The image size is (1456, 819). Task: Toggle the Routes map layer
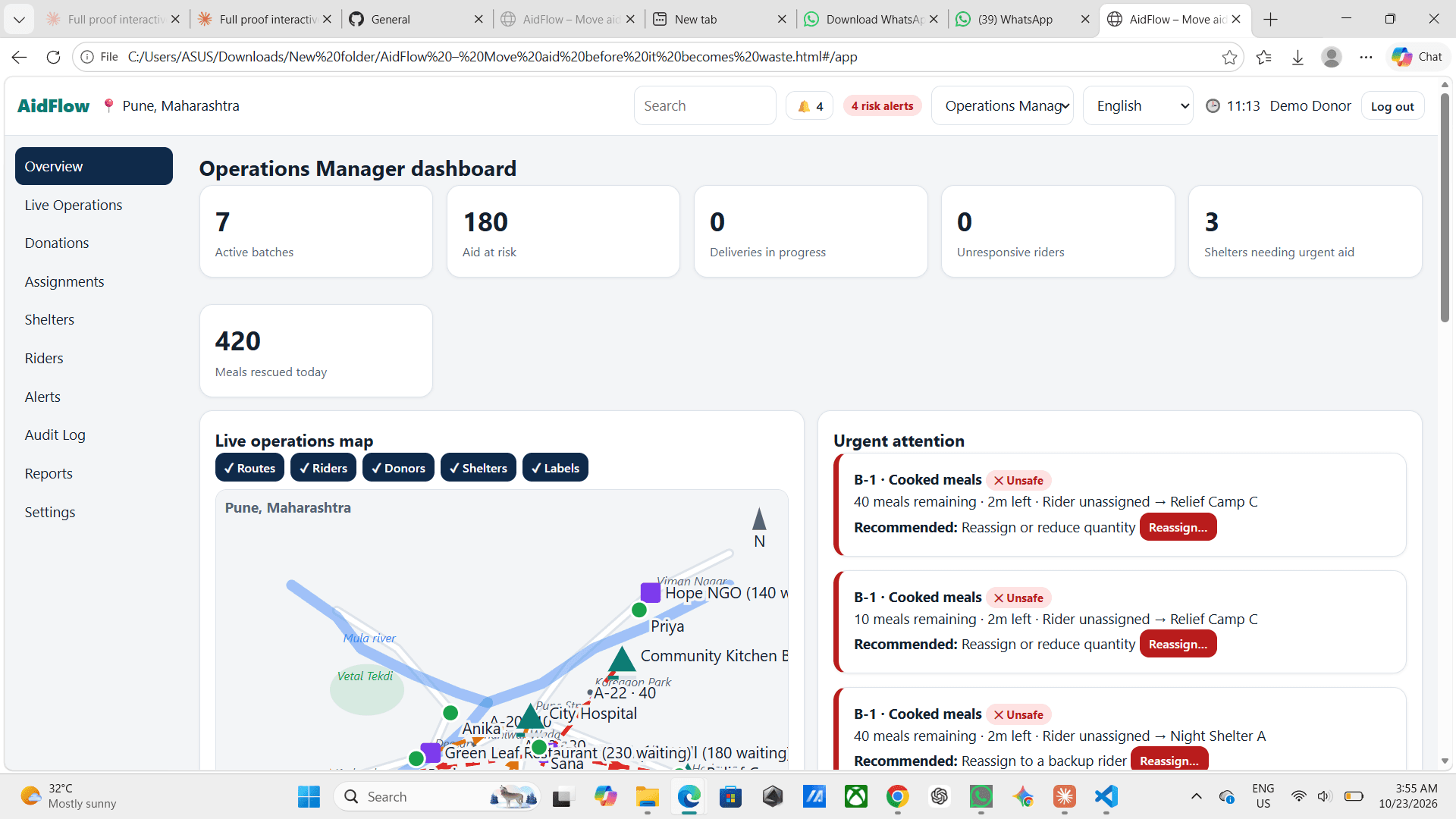(x=249, y=468)
